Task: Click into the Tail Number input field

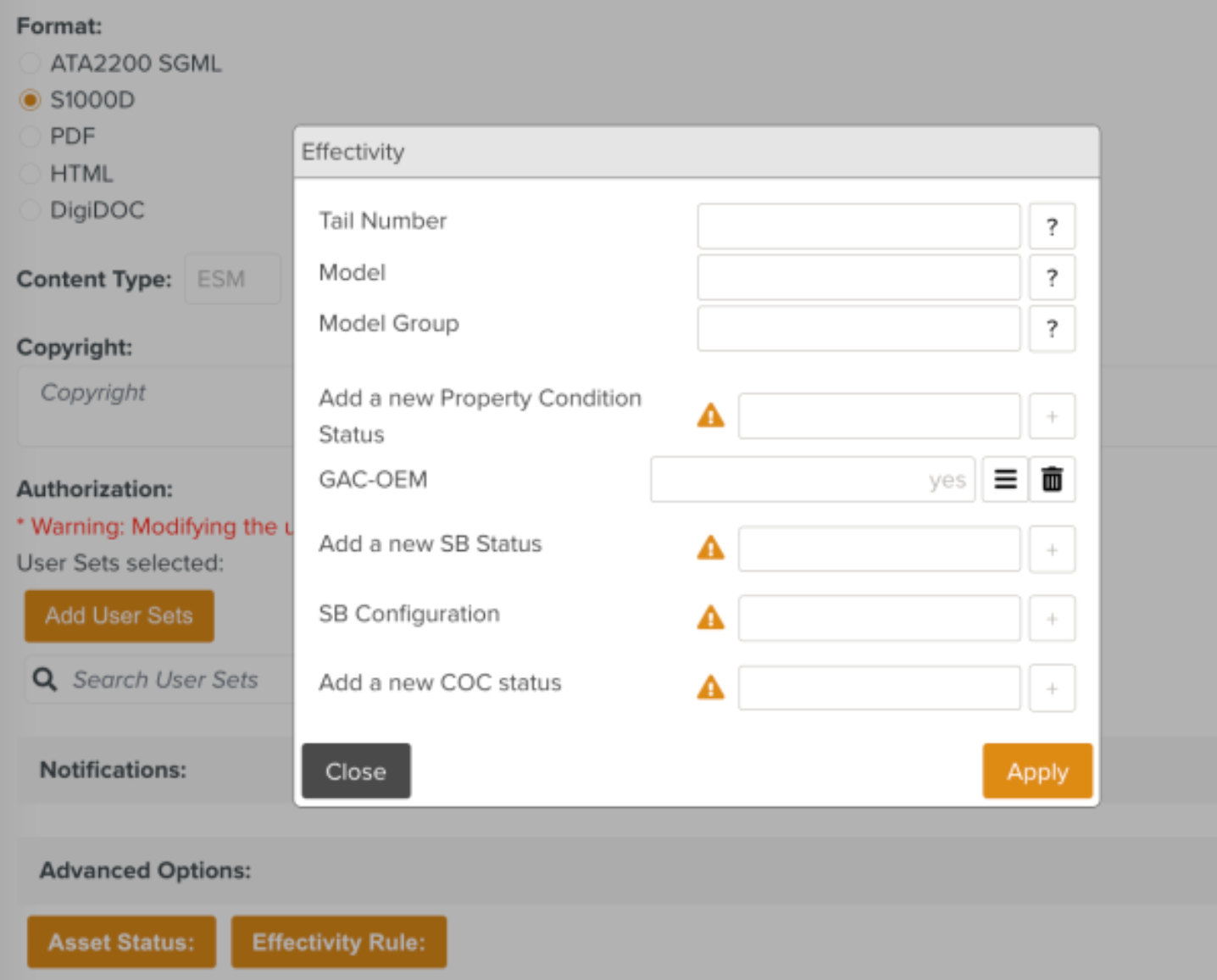Action: coord(858,226)
